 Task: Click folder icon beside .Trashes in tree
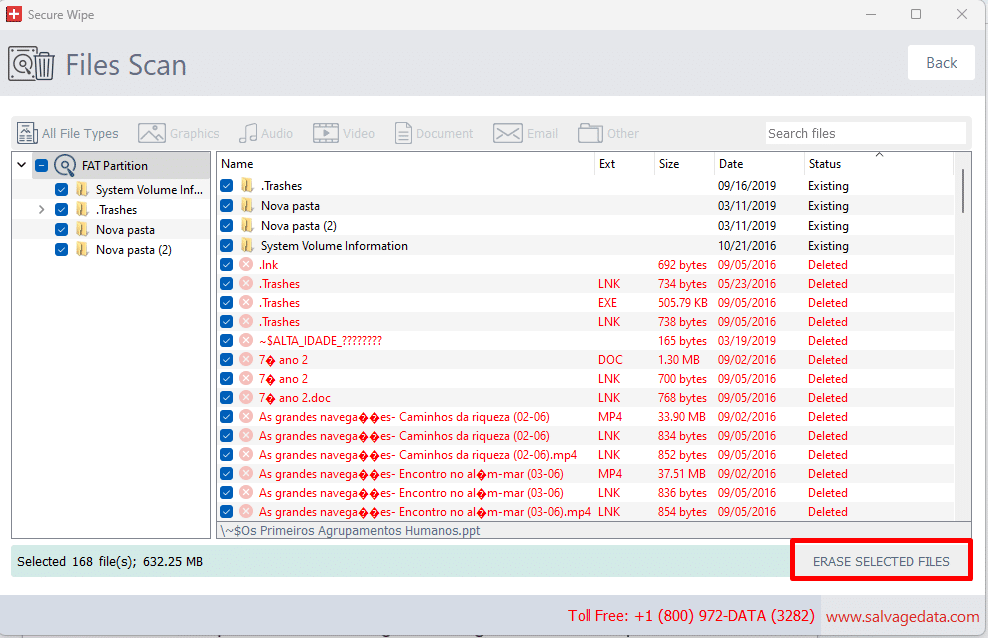[82, 210]
